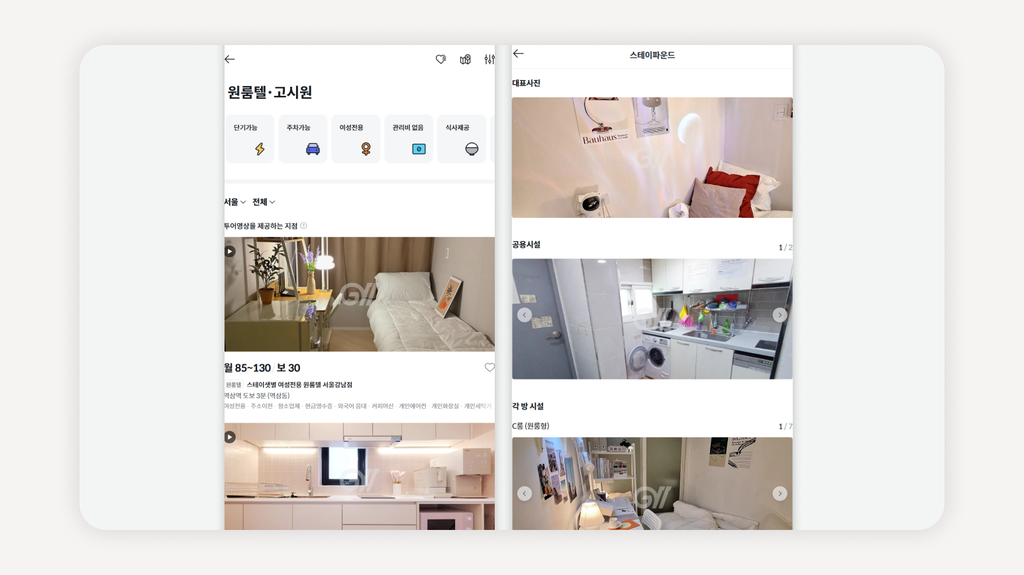Show previous 공용시설 photo with left arrow
1024x575 pixels.
pos(524,315)
